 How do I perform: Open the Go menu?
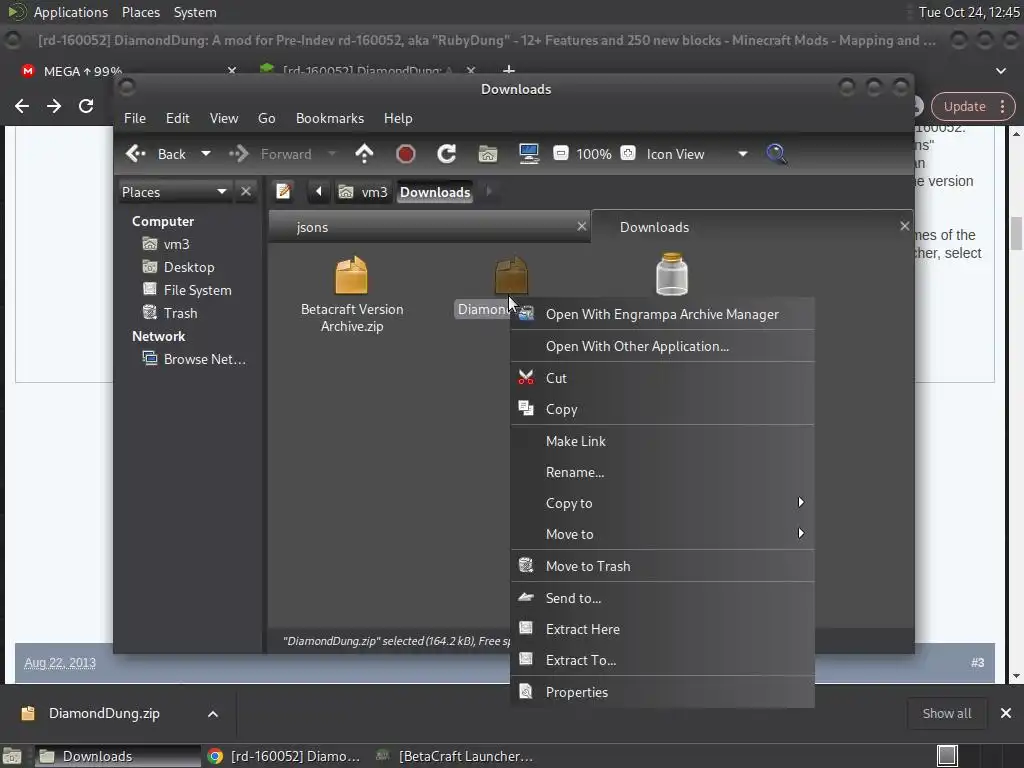(266, 118)
